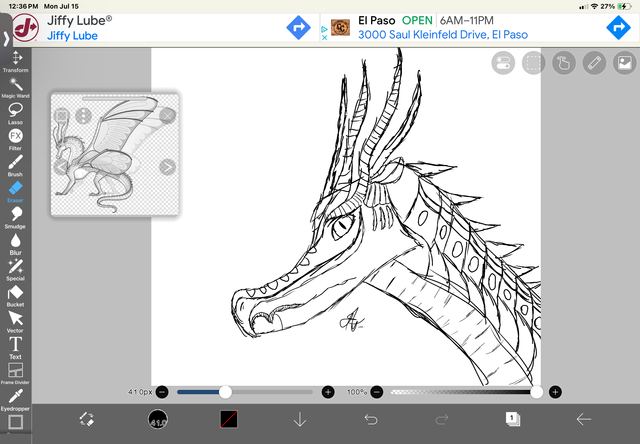Increase opacity with the plus button

[555, 392]
